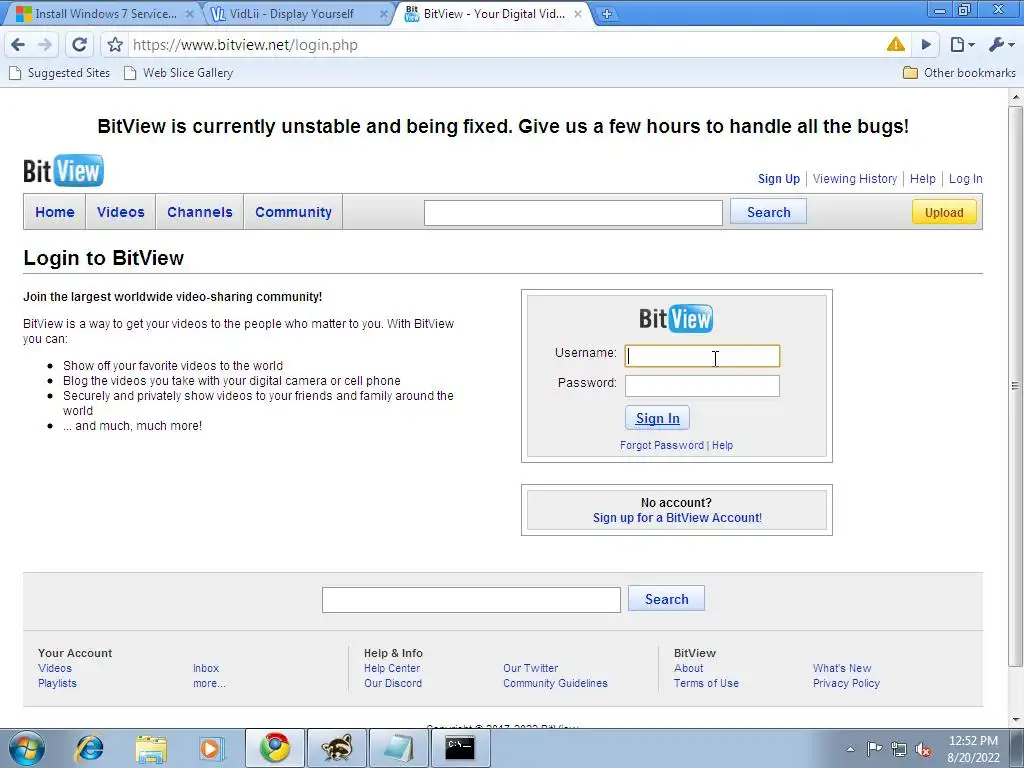Select the BitView browser tab
Screen dimensions: 1024x768
coord(494,14)
